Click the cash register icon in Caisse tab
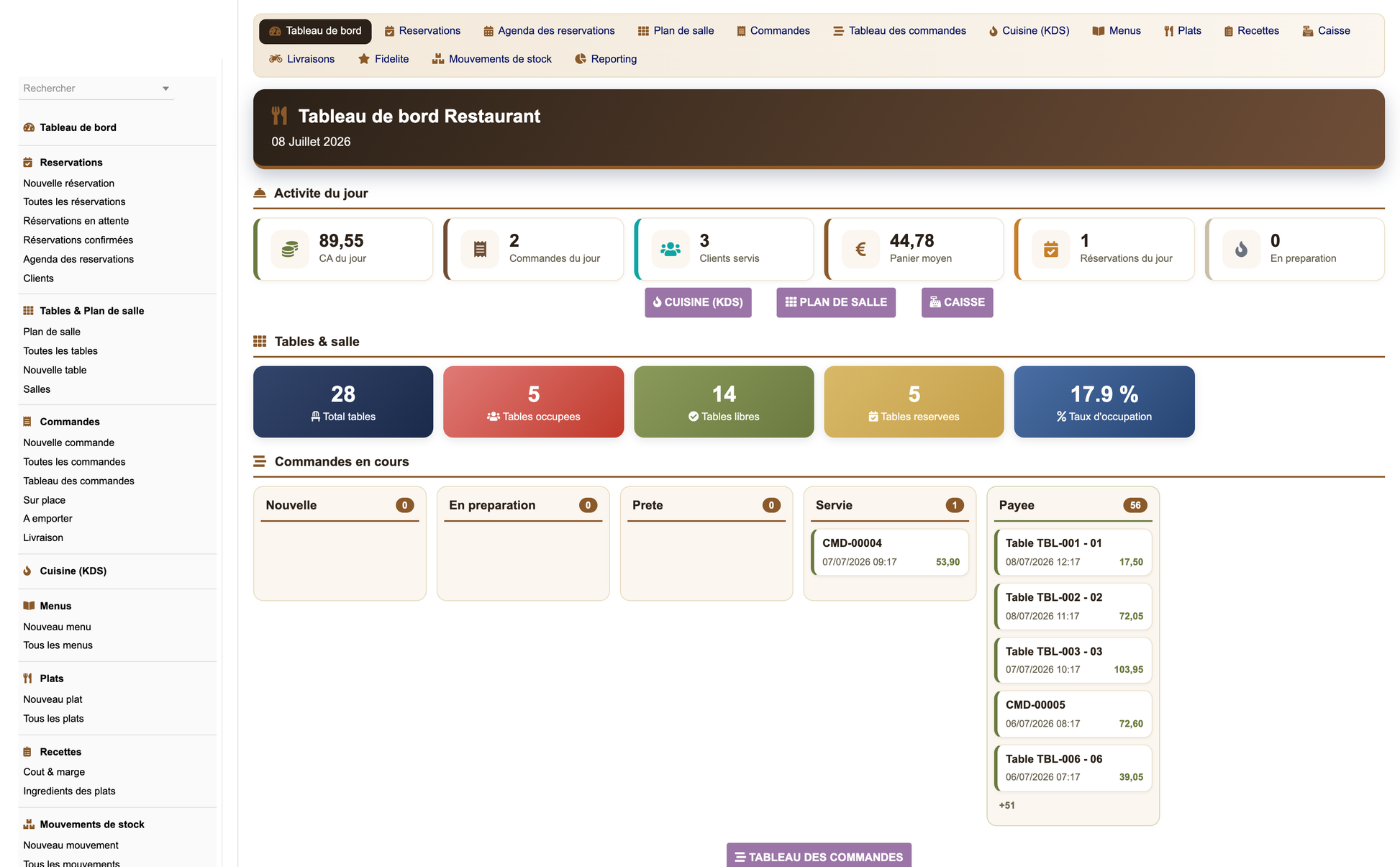Image resolution: width=1400 pixels, height=867 pixels. click(1308, 31)
